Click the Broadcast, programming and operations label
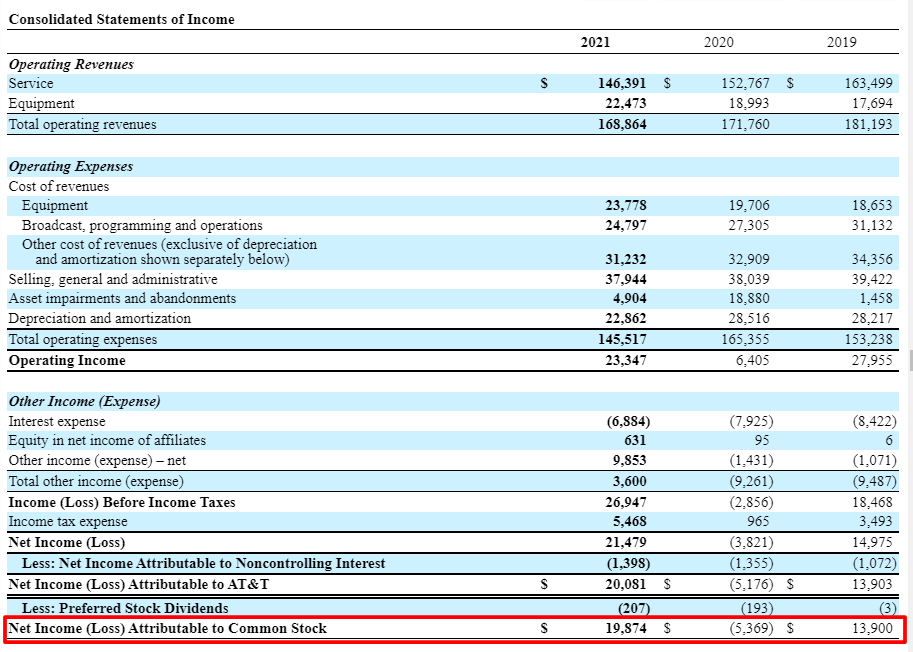Image resolution: width=913 pixels, height=652 pixels. (142, 226)
